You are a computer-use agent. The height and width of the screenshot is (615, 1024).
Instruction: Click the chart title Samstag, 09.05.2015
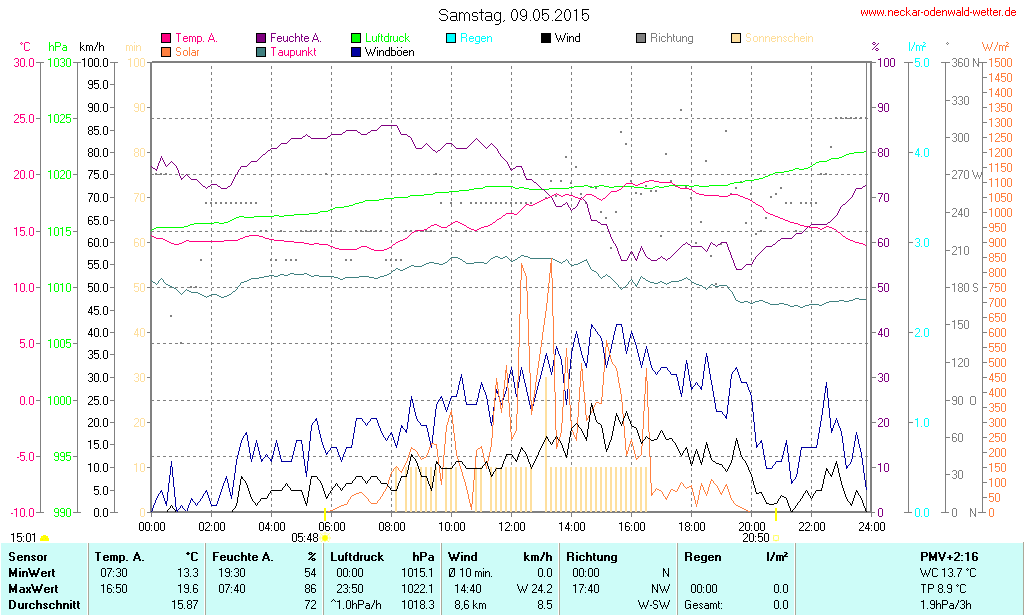pos(514,15)
